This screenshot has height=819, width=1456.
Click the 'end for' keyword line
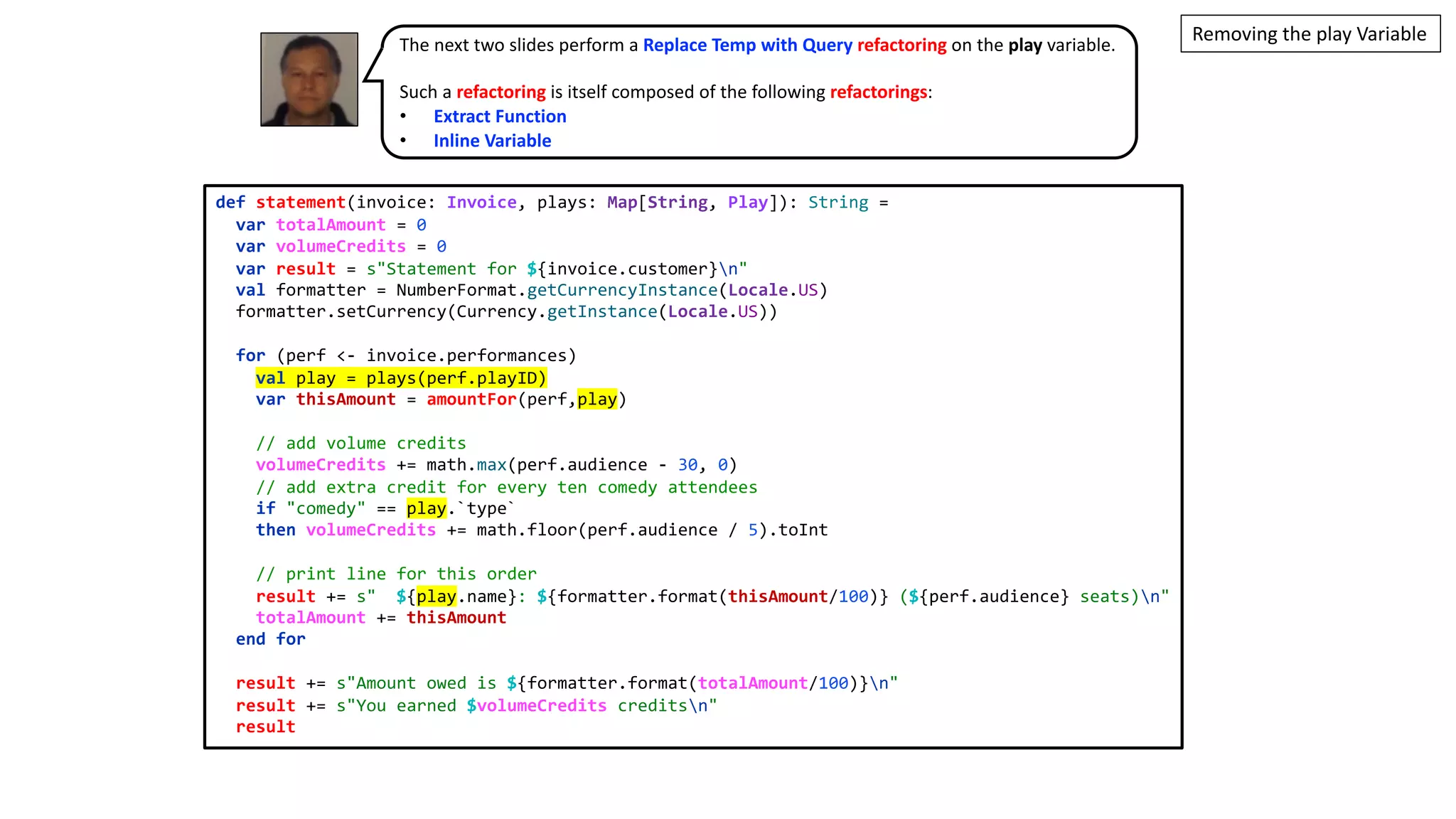pyautogui.click(x=270, y=638)
